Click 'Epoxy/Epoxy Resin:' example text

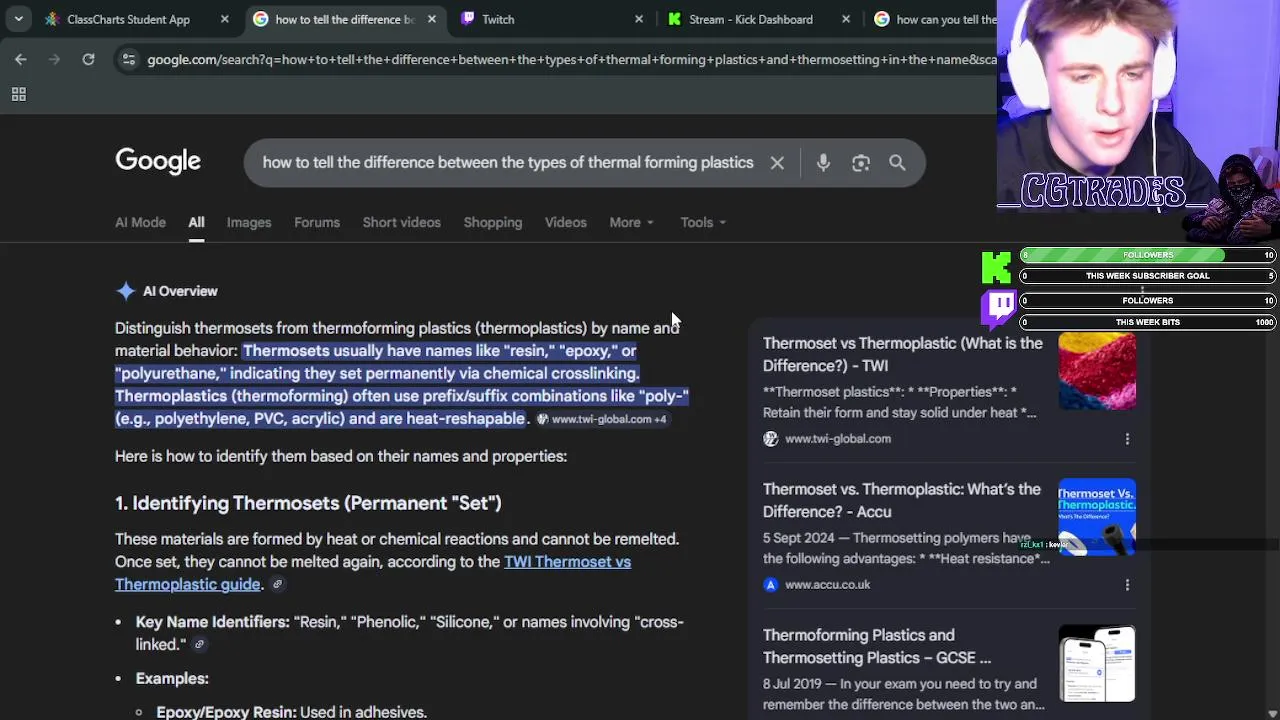(x=226, y=712)
